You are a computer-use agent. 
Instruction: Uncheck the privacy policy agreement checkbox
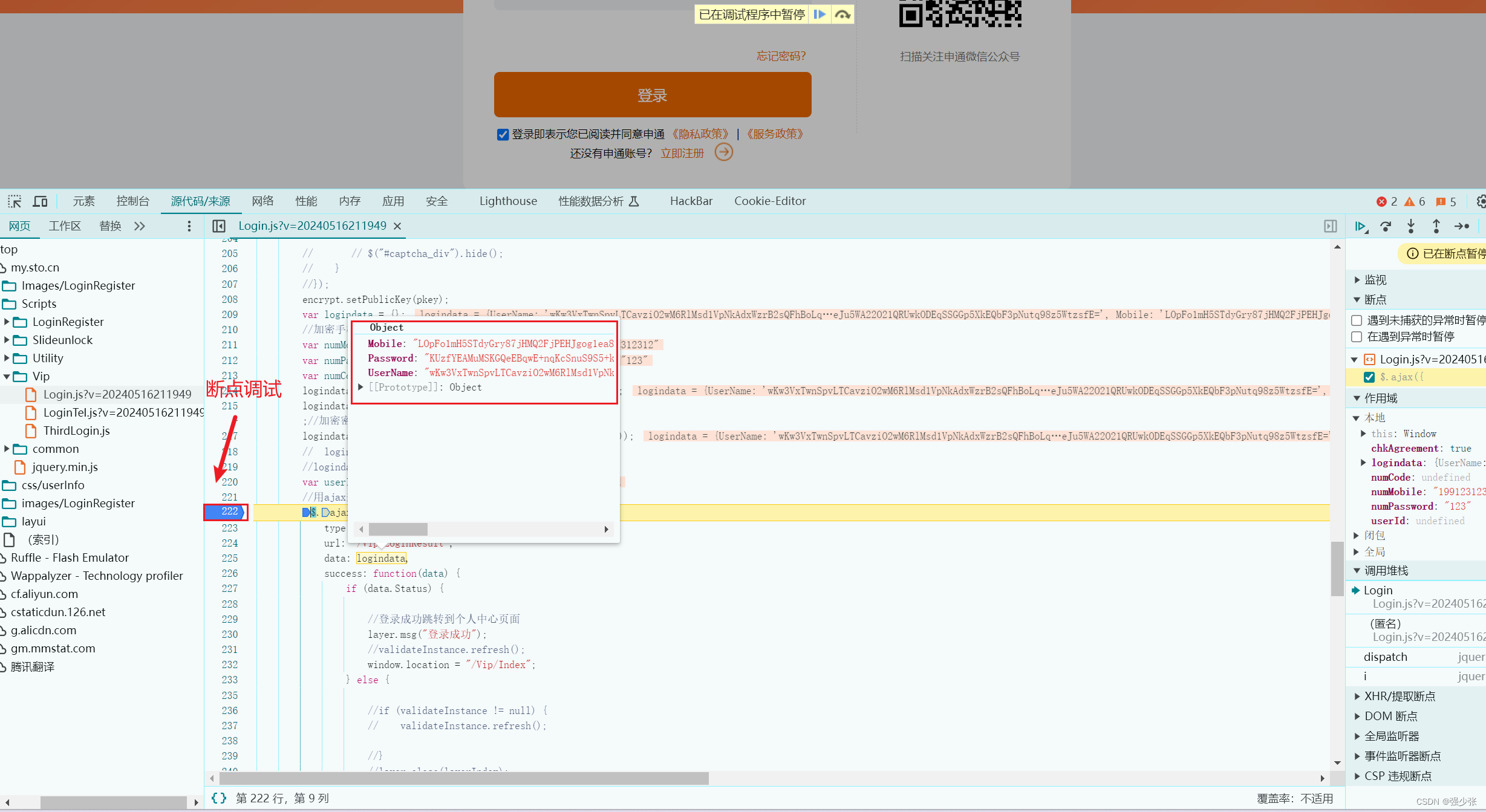503,134
